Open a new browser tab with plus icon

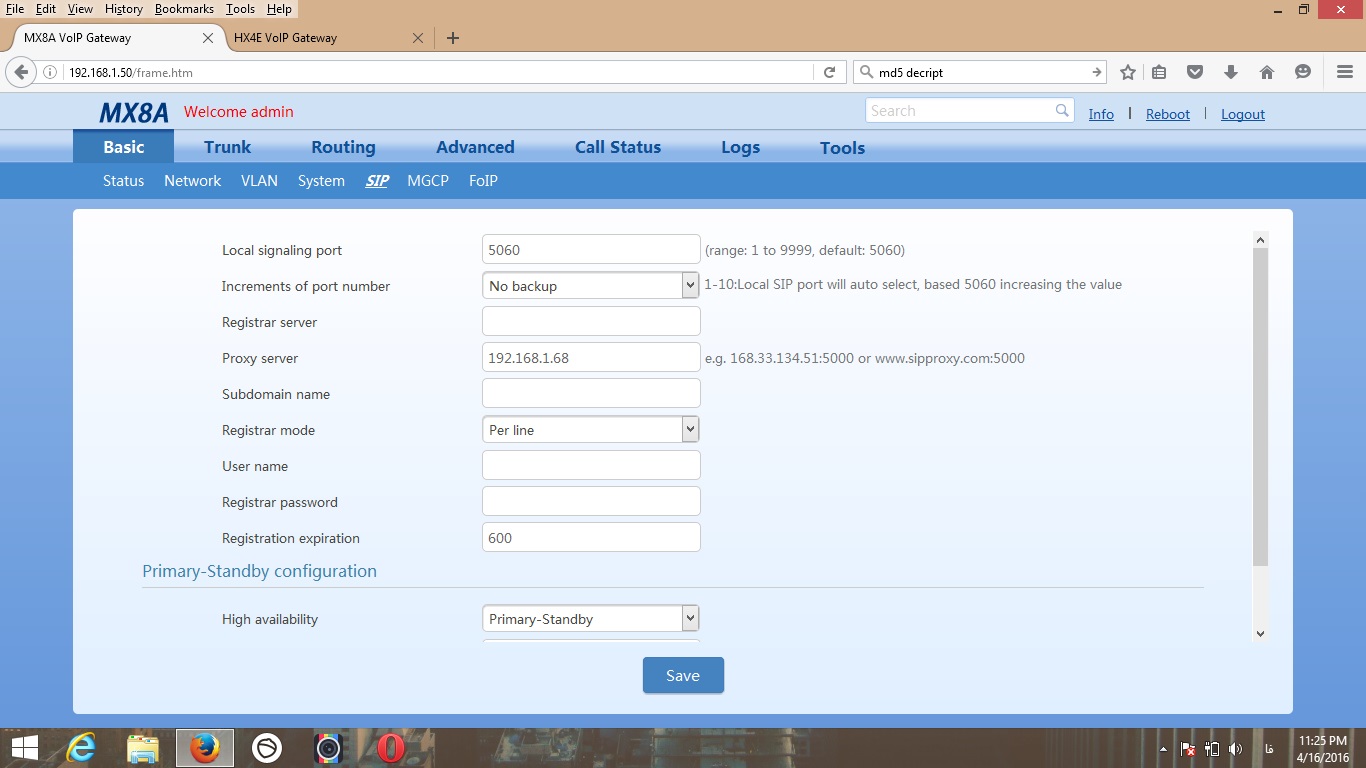pyautogui.click(x=453, y=38)
